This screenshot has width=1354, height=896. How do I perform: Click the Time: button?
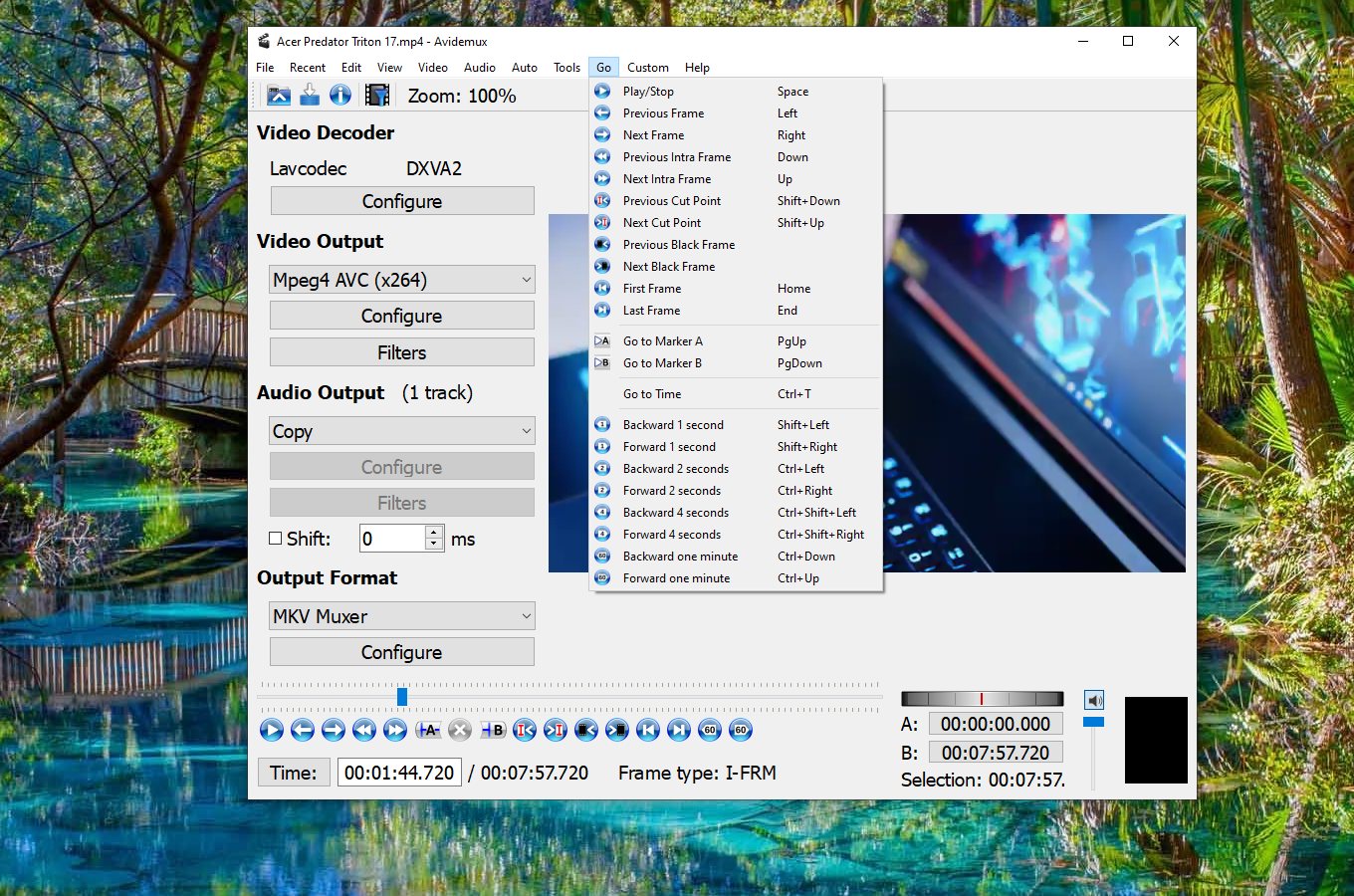294,773
